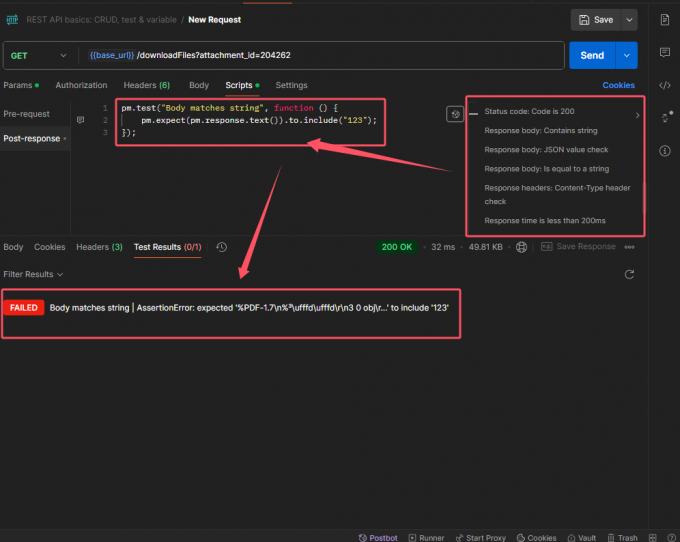Open the documentation icon in right sidebar

[665, 20]
